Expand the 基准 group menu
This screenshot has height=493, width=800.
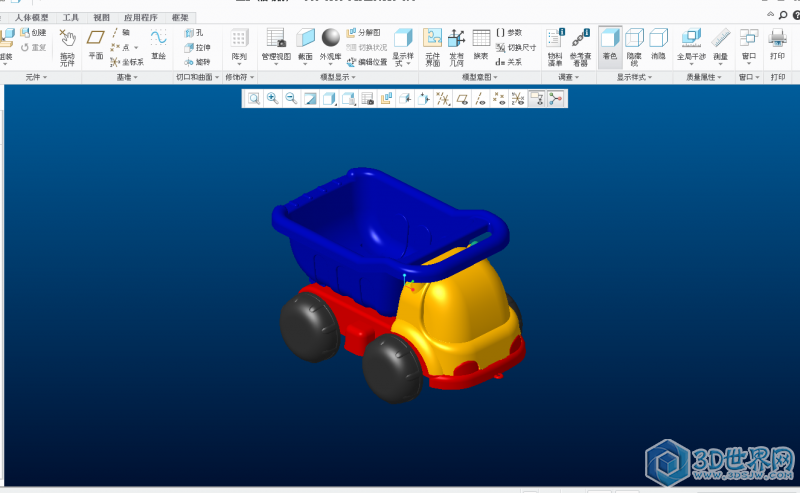pos(127,77)
